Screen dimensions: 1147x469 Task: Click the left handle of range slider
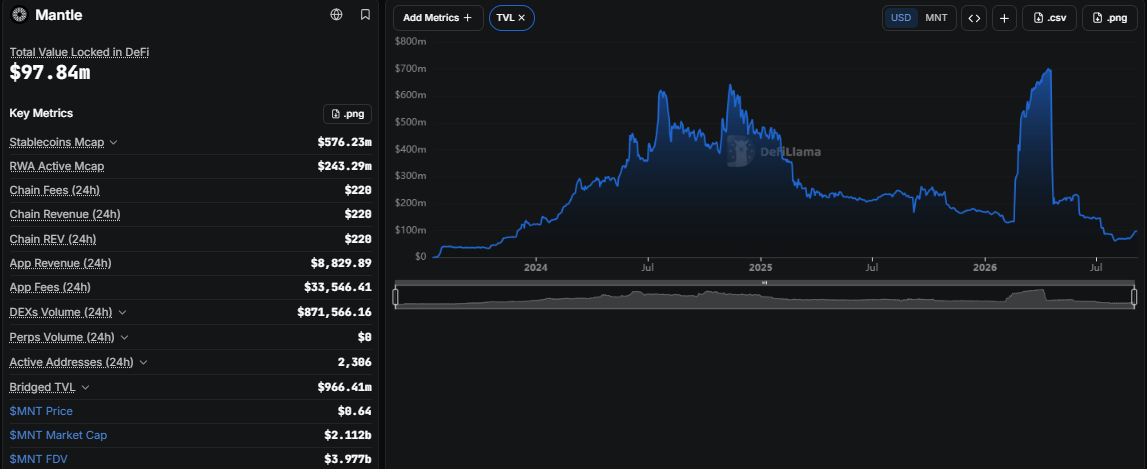[x=395, y=296]
